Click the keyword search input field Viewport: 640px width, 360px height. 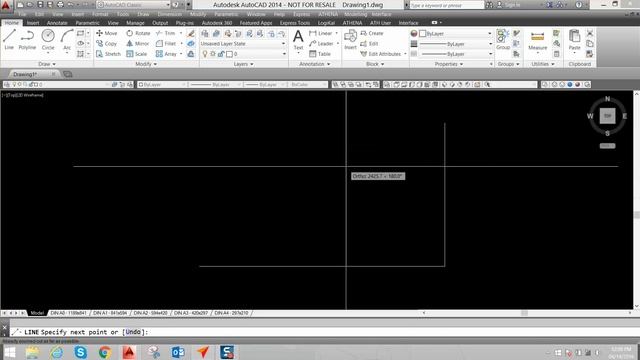(447, 5)
